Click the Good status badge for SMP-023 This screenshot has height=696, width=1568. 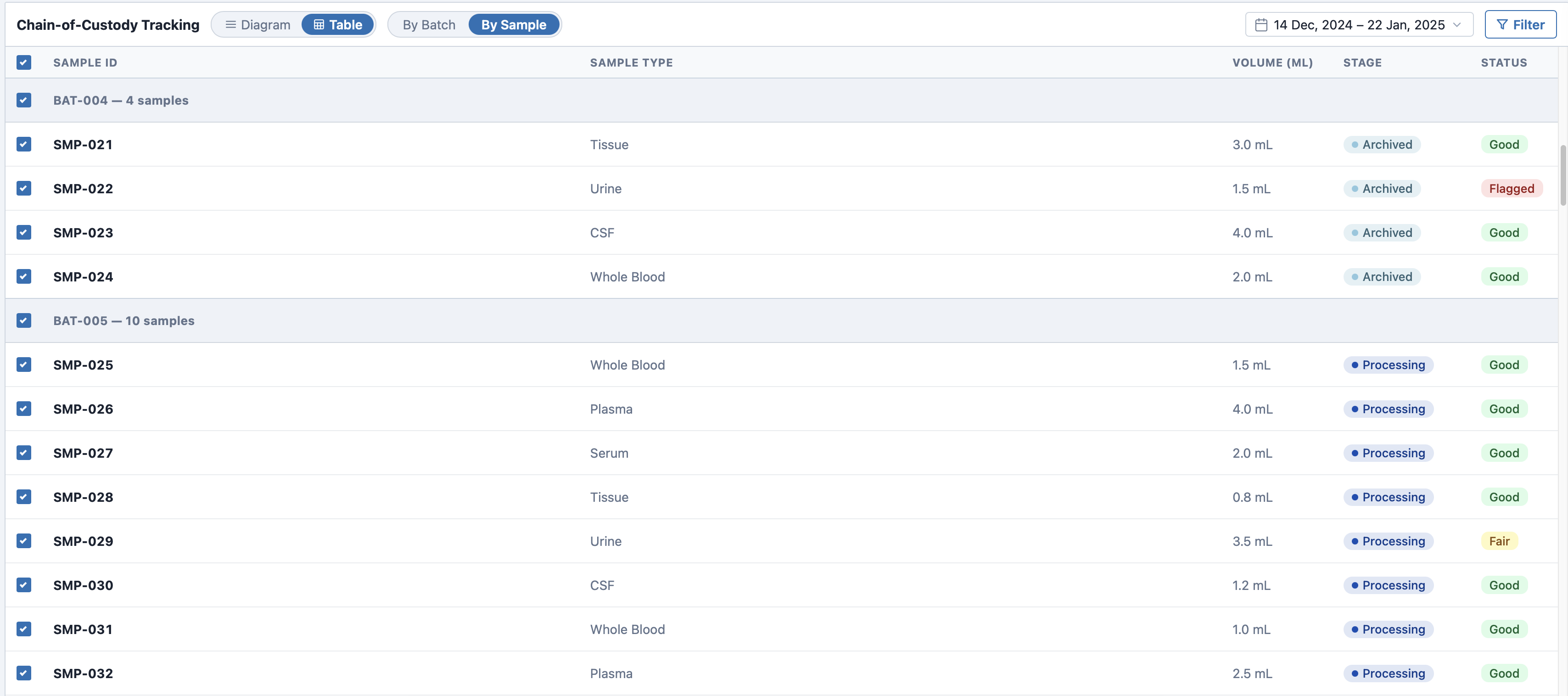[x=1504, y=233]
